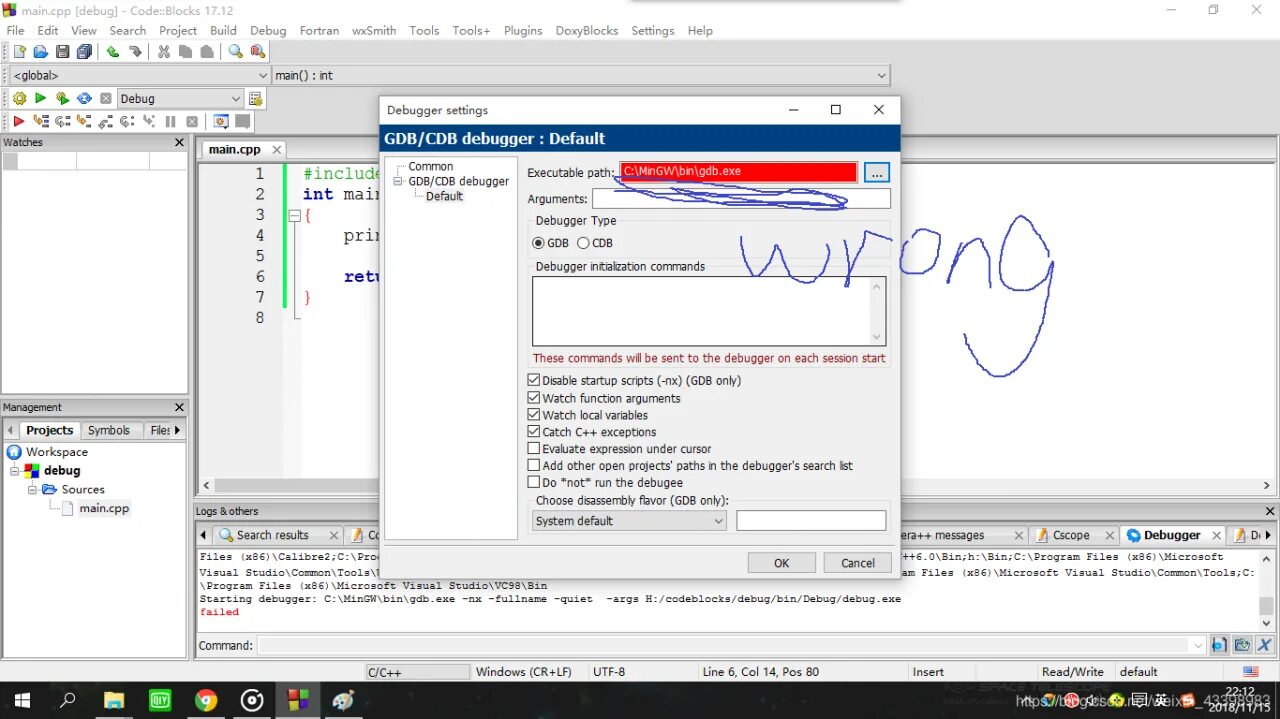The image size is (1280, 719).
Task: Open the File menu
Action: 15,30
